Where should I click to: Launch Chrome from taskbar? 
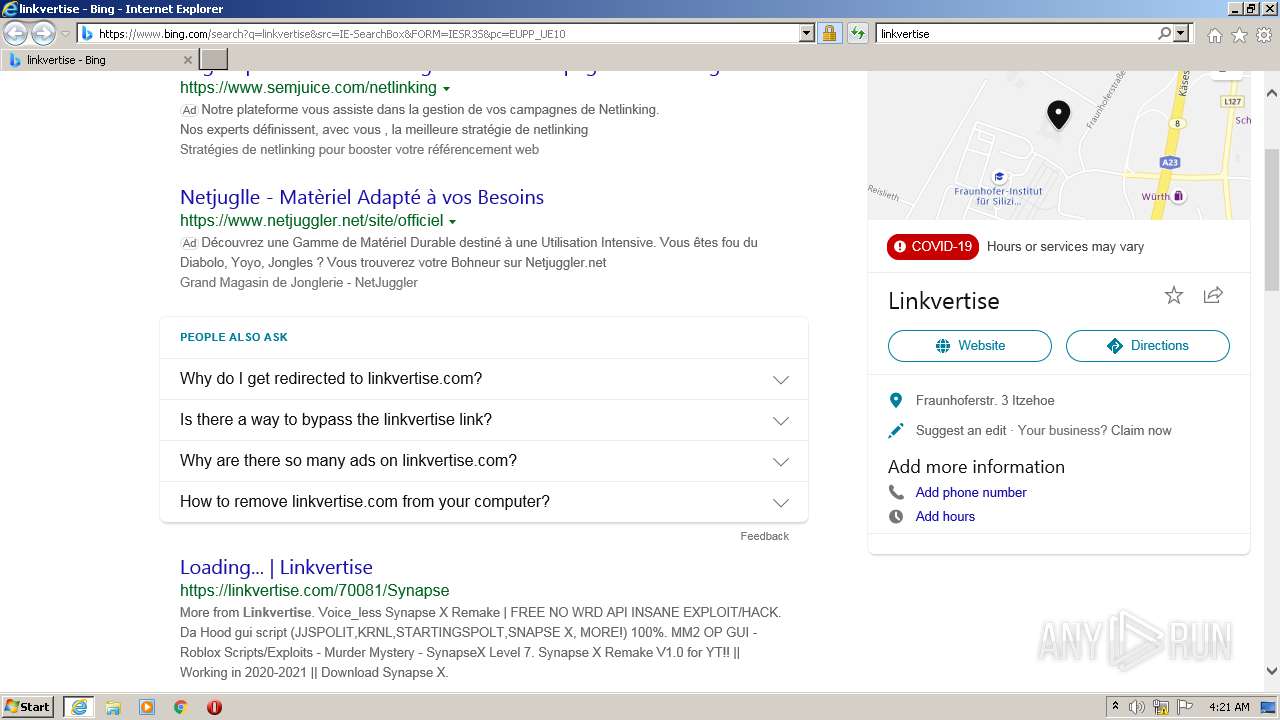click(x=180, y=707)
